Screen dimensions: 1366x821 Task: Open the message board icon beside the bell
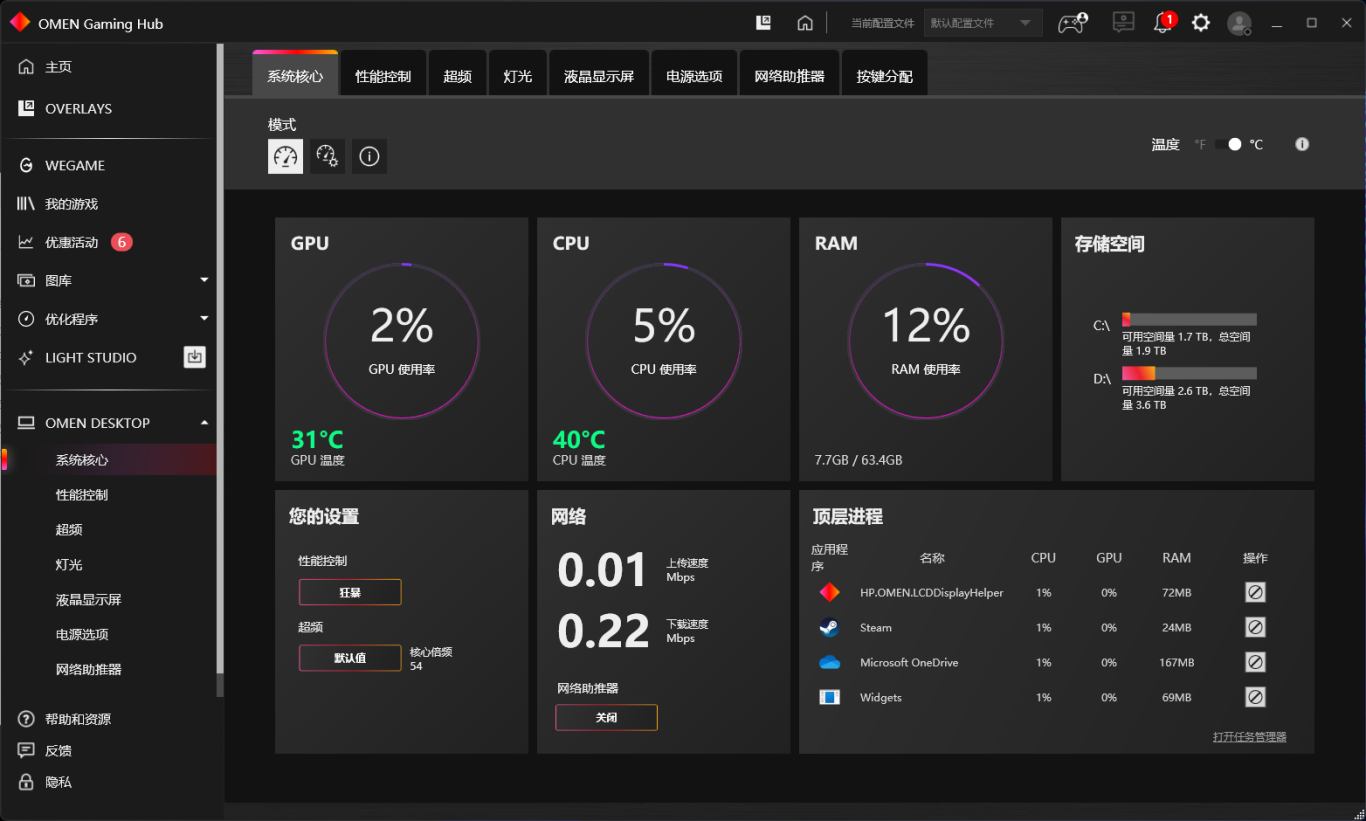click(1123, 23)
